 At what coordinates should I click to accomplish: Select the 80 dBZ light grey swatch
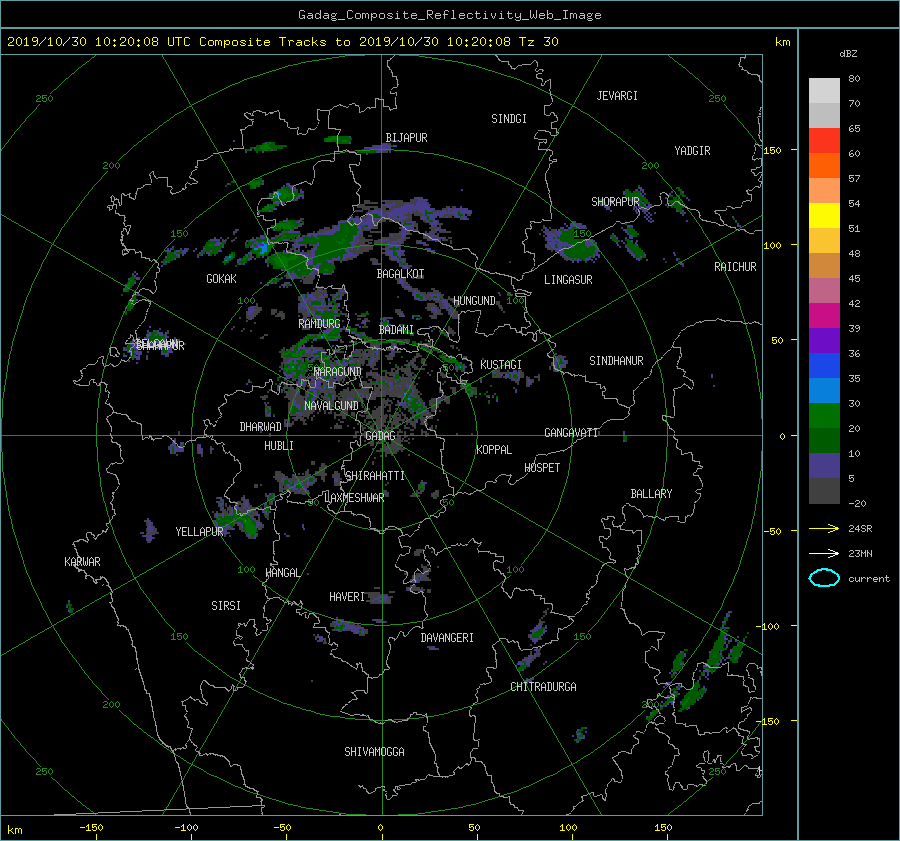(824, 90)
